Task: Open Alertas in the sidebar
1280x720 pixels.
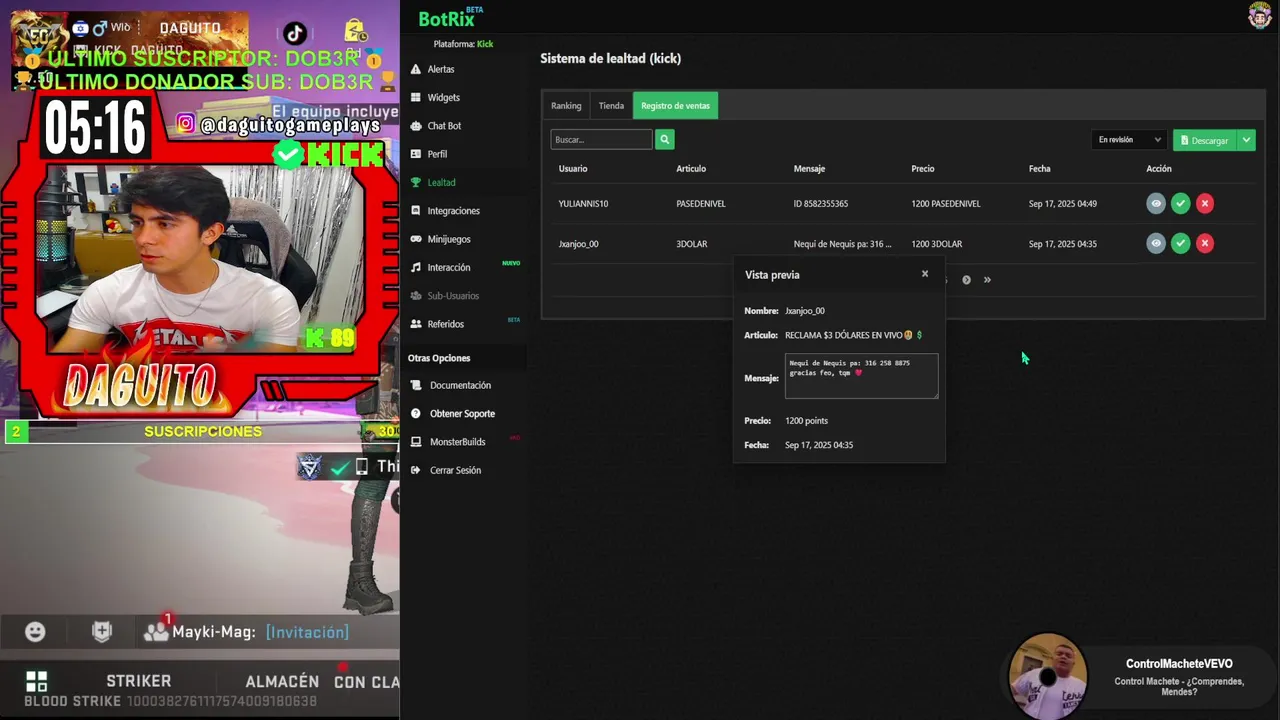Action: pos(440,69)
